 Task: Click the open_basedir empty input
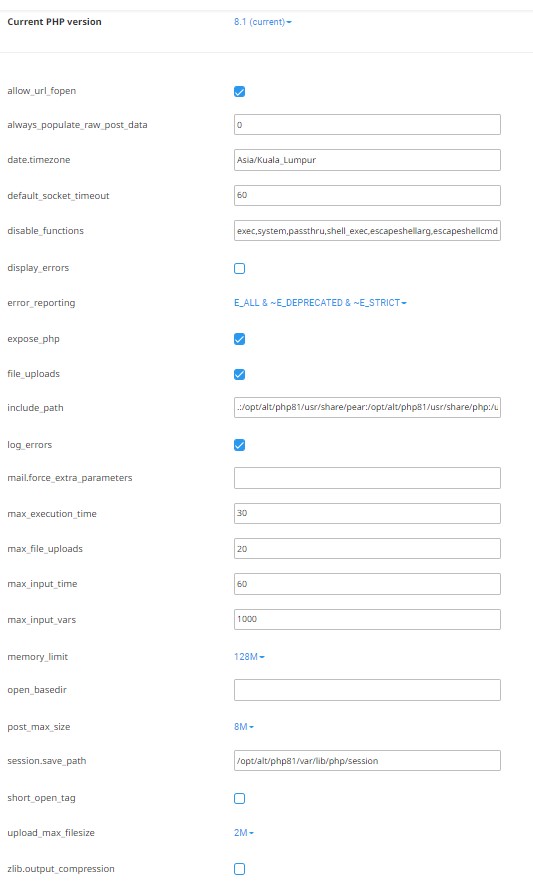(x=367, y=690)
